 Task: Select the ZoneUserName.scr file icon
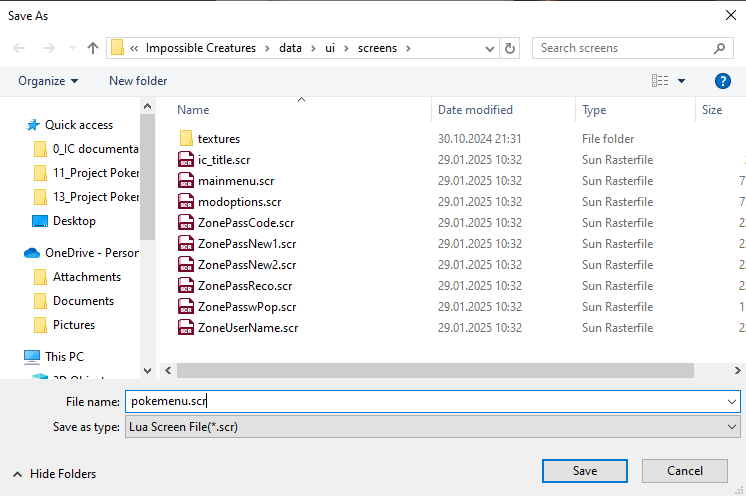click(x=185, y=328)
